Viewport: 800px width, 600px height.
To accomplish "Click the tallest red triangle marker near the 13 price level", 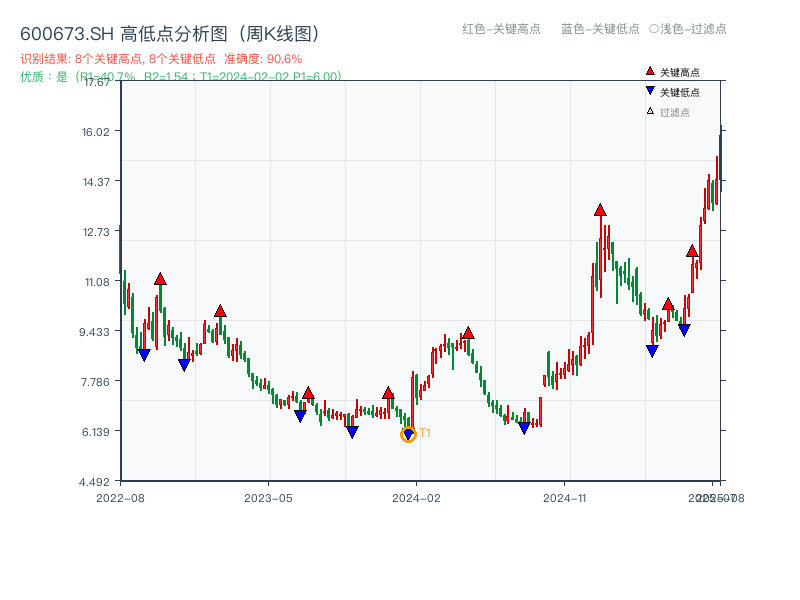I will click(599, 211).
